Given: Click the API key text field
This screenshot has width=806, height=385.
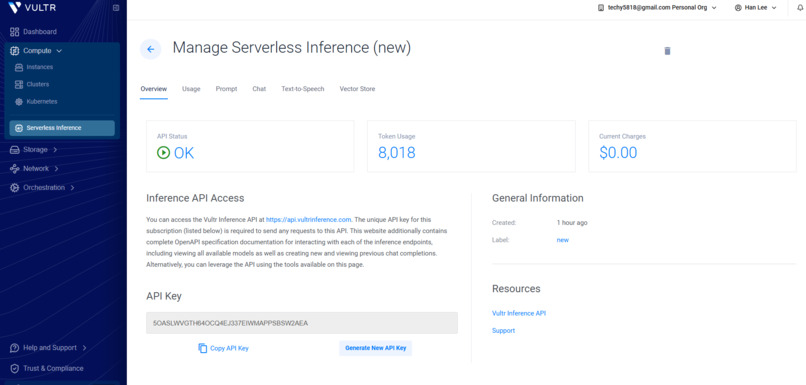Looking at the screenshot, I should coord(302,323).
